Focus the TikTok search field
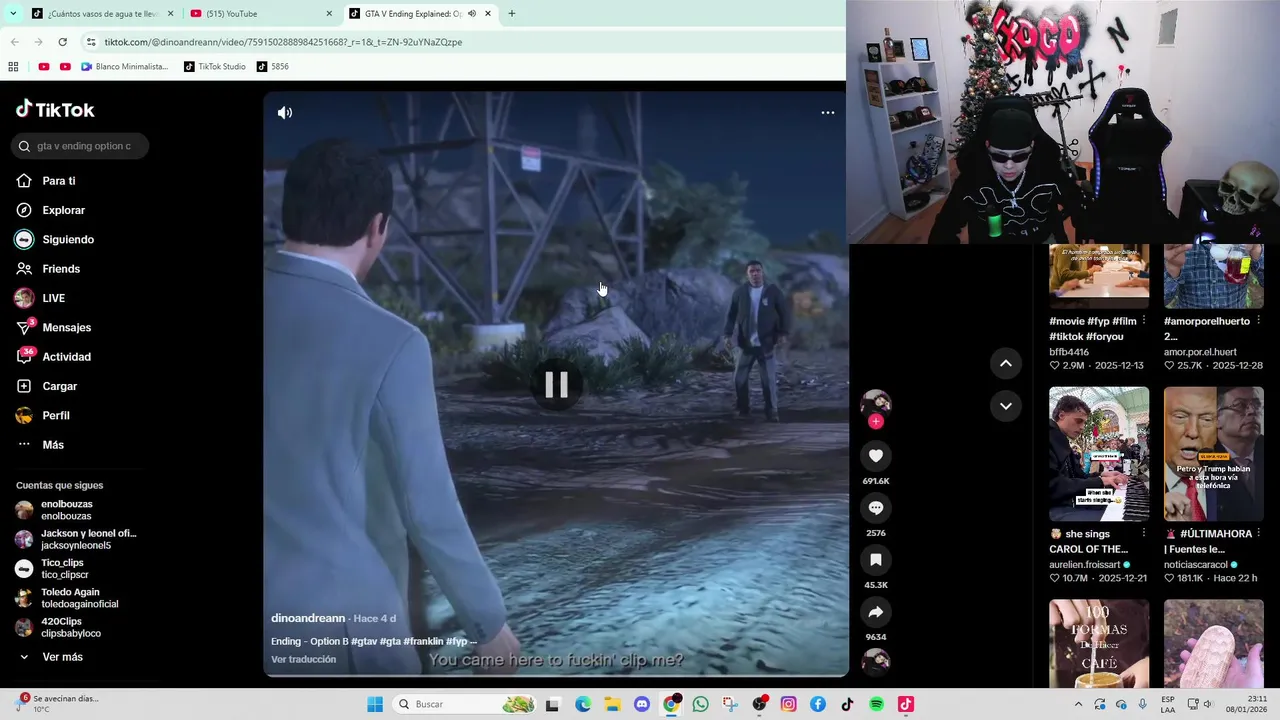The height and width of the screenshot is (720, 1280). [x=81, y=146]
